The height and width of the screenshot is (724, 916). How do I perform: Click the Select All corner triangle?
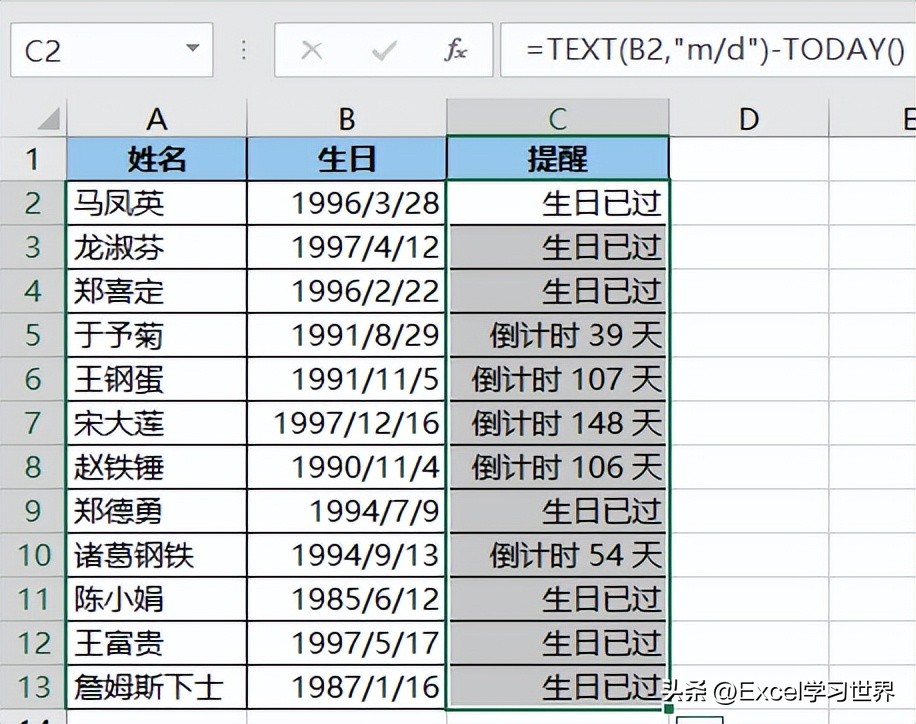(49, 118)
